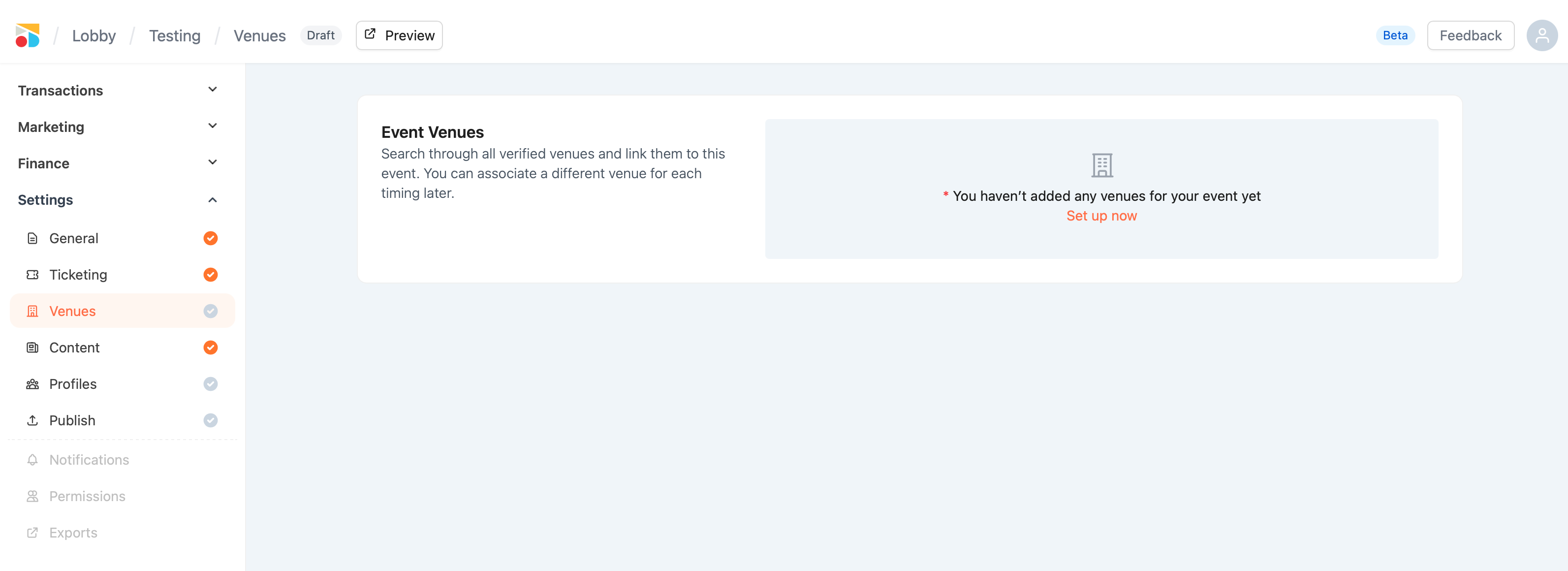Click the Content newspaper icon

32,348
